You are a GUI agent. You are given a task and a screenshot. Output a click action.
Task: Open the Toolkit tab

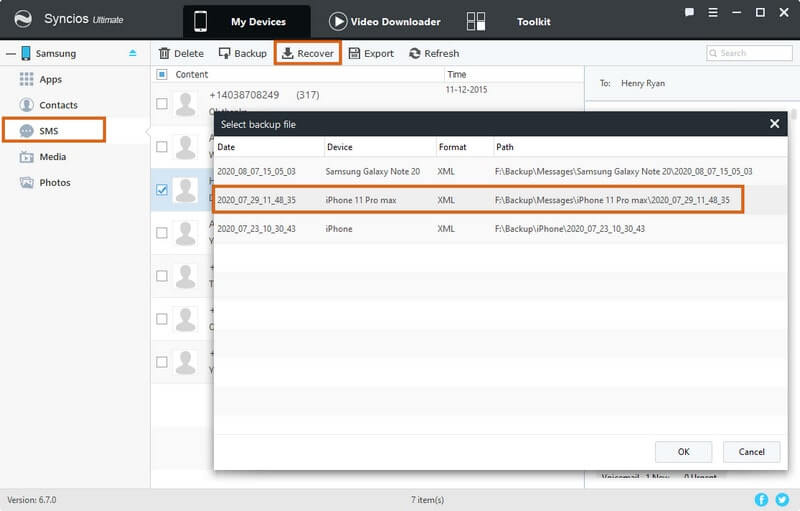point(533,22)
